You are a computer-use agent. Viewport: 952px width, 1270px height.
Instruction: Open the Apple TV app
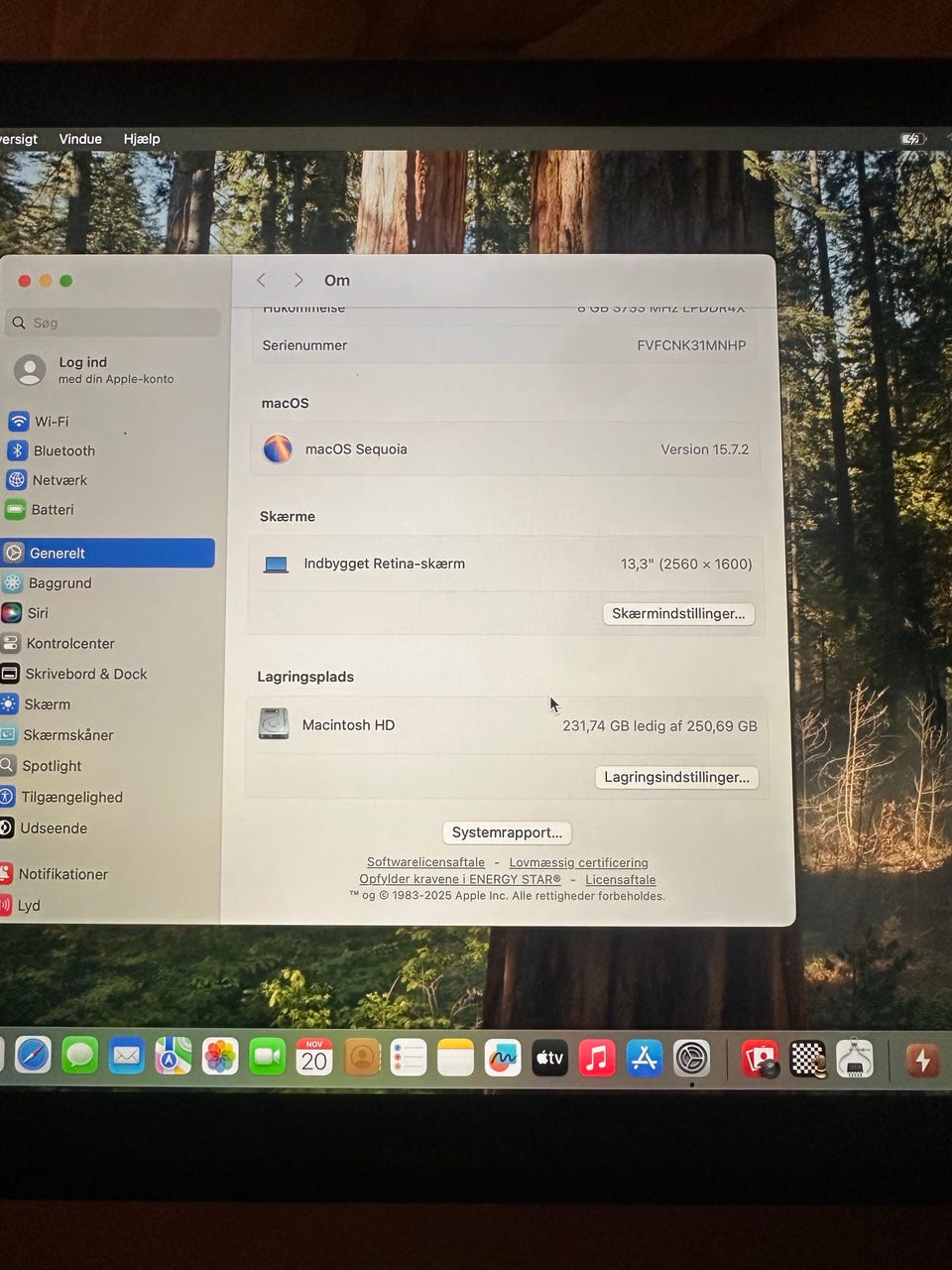tap(549, 1059)
